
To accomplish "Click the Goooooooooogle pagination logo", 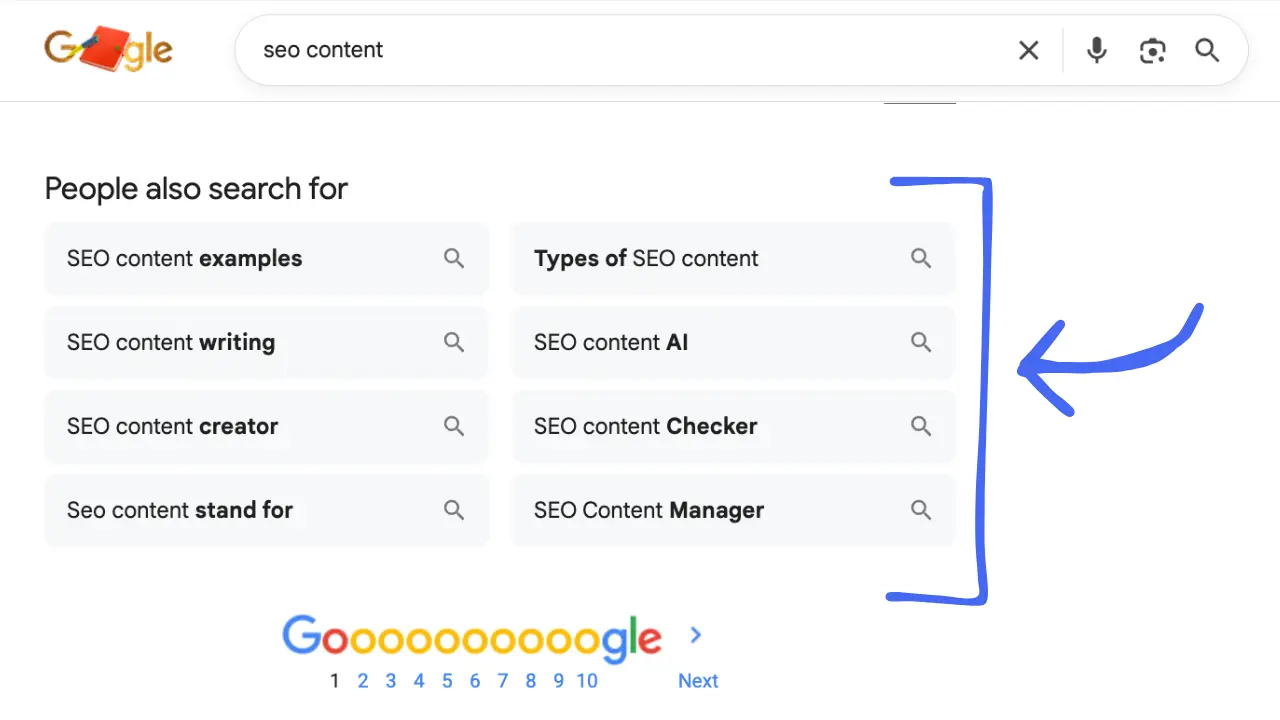I will [472, 638].
